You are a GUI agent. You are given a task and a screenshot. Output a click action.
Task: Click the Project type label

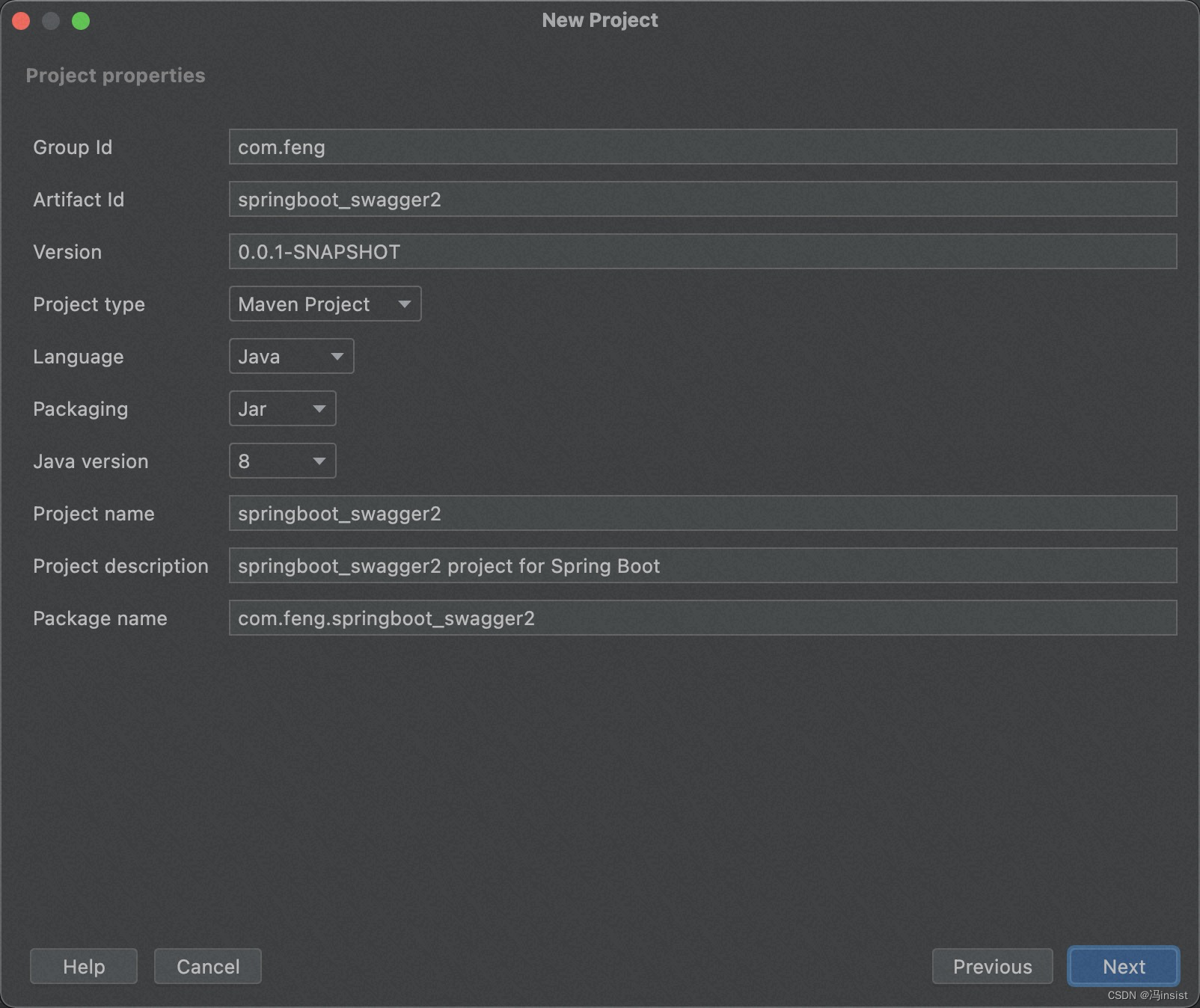point(89,304)
